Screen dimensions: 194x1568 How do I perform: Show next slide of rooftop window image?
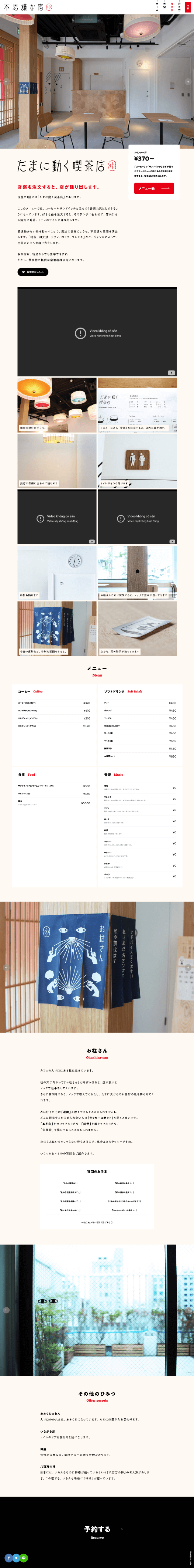coord(188,1310)
